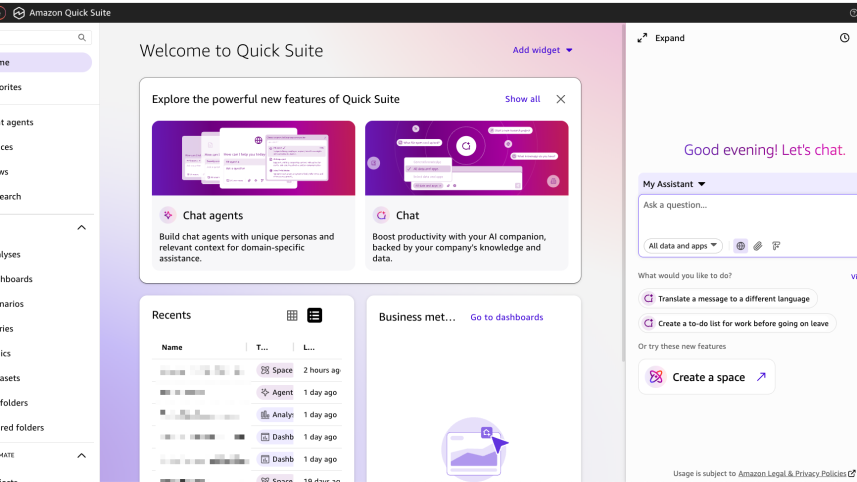Switch Recents to list view
Image resolution: width=857 pixels, height=482 pixels.
(x=314, y=315)
